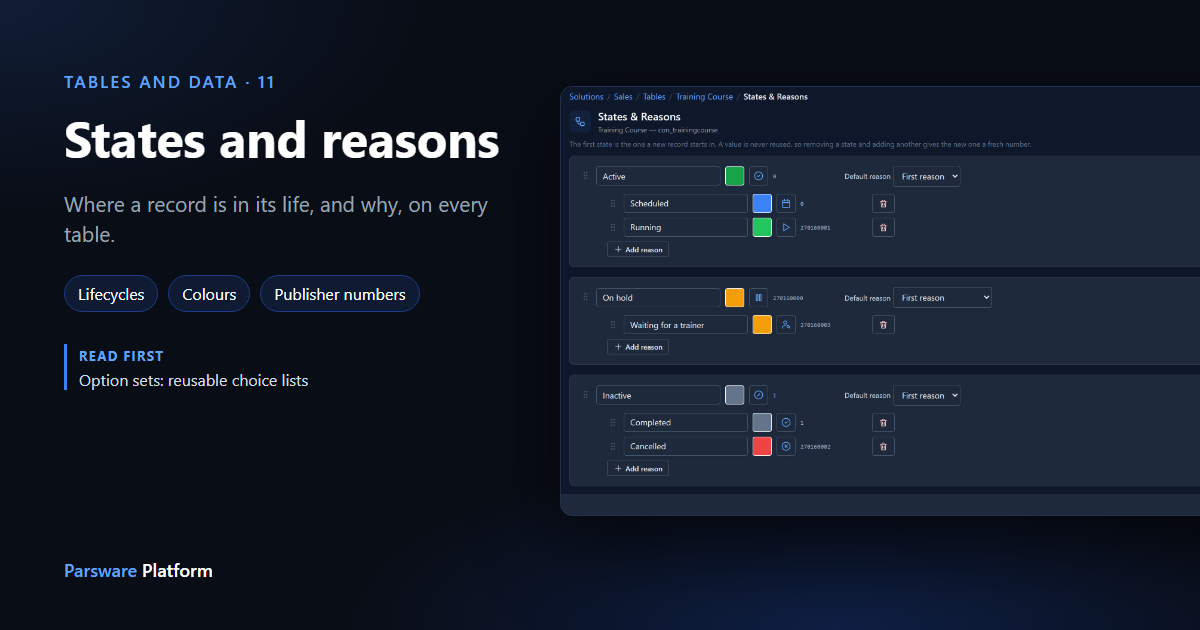Pick the grey colour swatch of Completed
Screen dimensions: 1200x630
(x=762, y=422)
